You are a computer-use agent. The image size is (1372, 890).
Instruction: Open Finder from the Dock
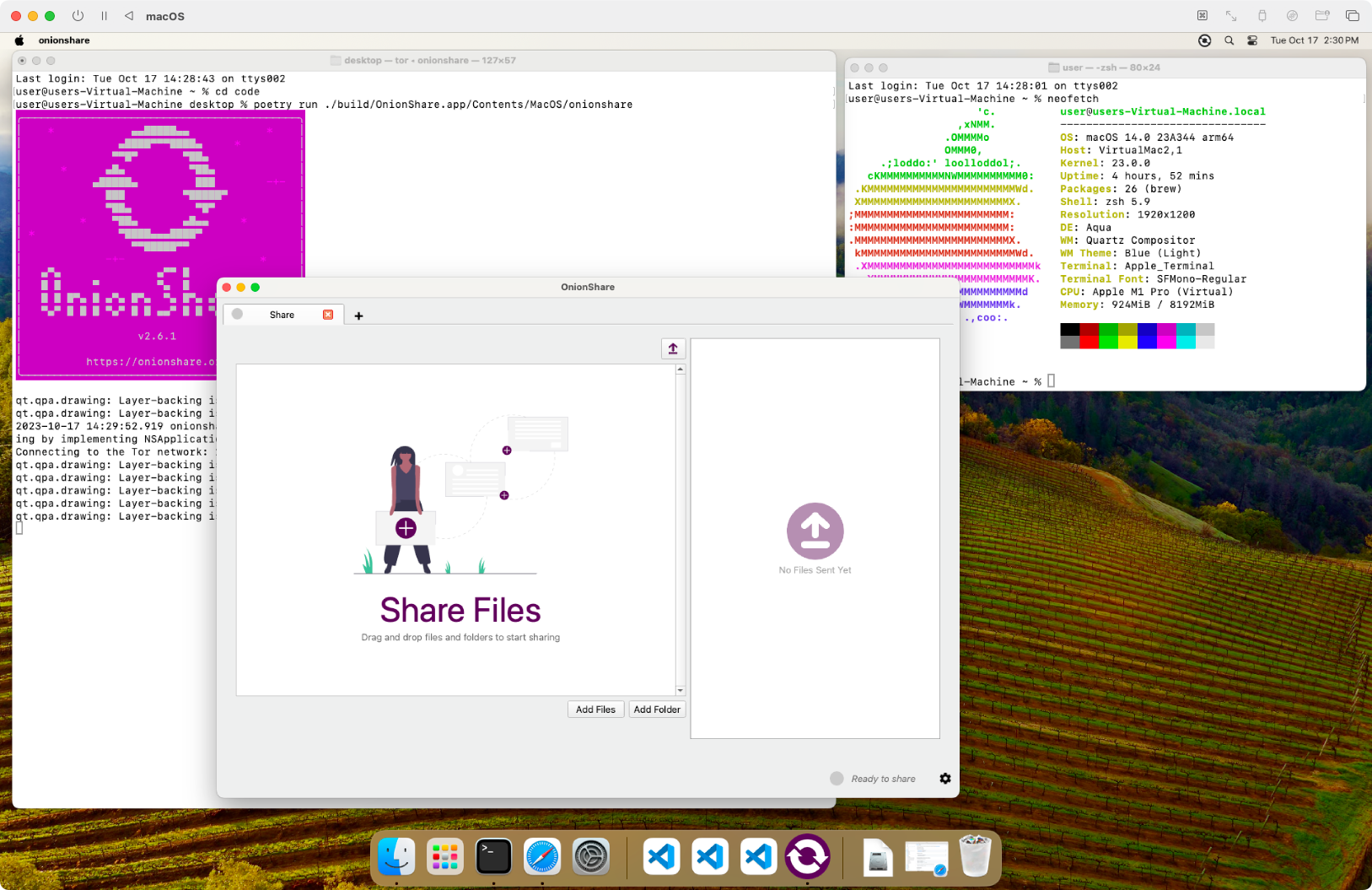click(395, 856)
